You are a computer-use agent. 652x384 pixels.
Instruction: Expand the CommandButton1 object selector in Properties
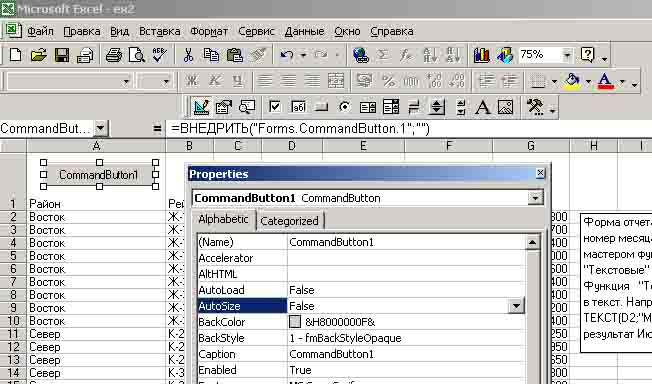click(536, 198)
